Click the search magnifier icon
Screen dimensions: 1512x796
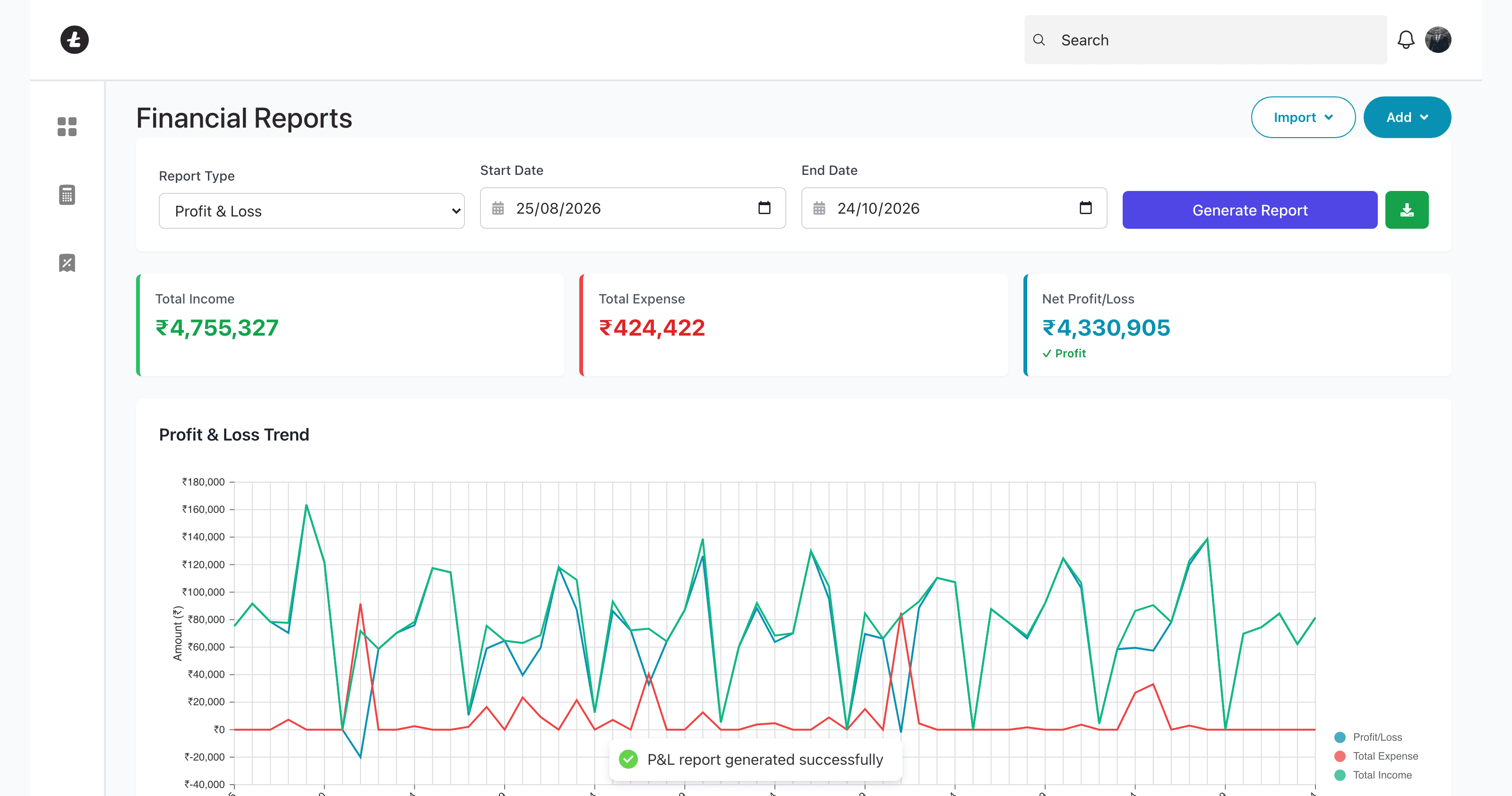point(1039,40)
